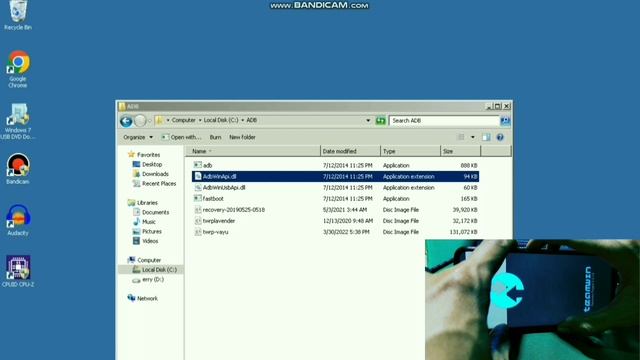
Task: Click the search magnifier icon
Action: (505, 120)
